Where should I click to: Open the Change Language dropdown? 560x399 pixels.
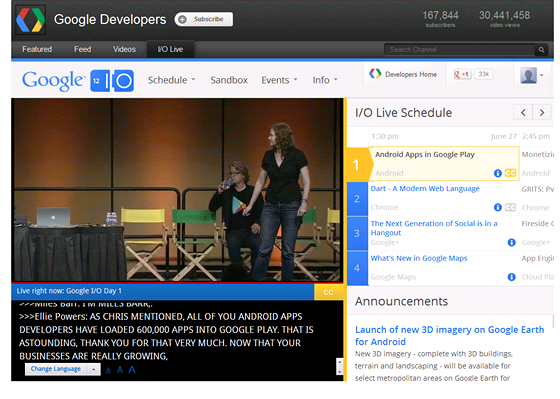pyautogui.click(x=62, y=369)
